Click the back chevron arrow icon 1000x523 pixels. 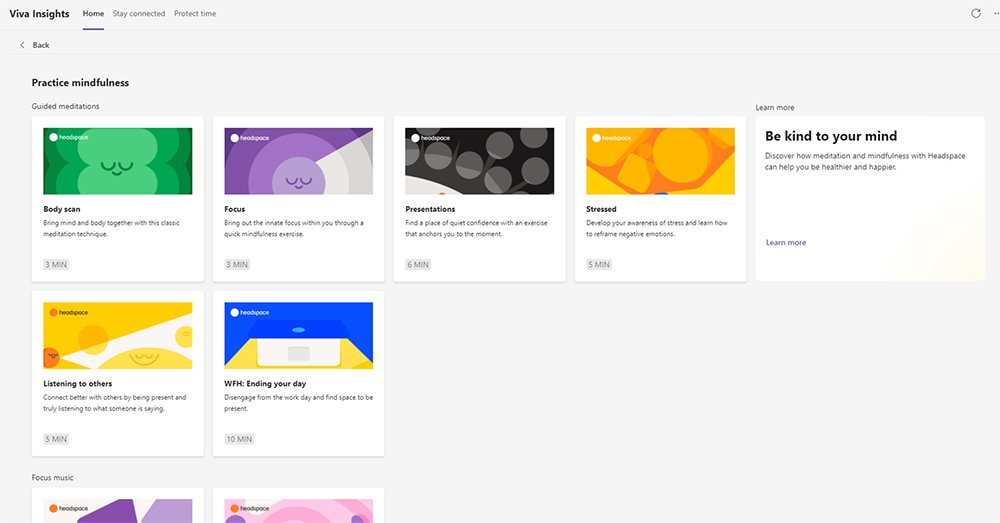(22, 45)
